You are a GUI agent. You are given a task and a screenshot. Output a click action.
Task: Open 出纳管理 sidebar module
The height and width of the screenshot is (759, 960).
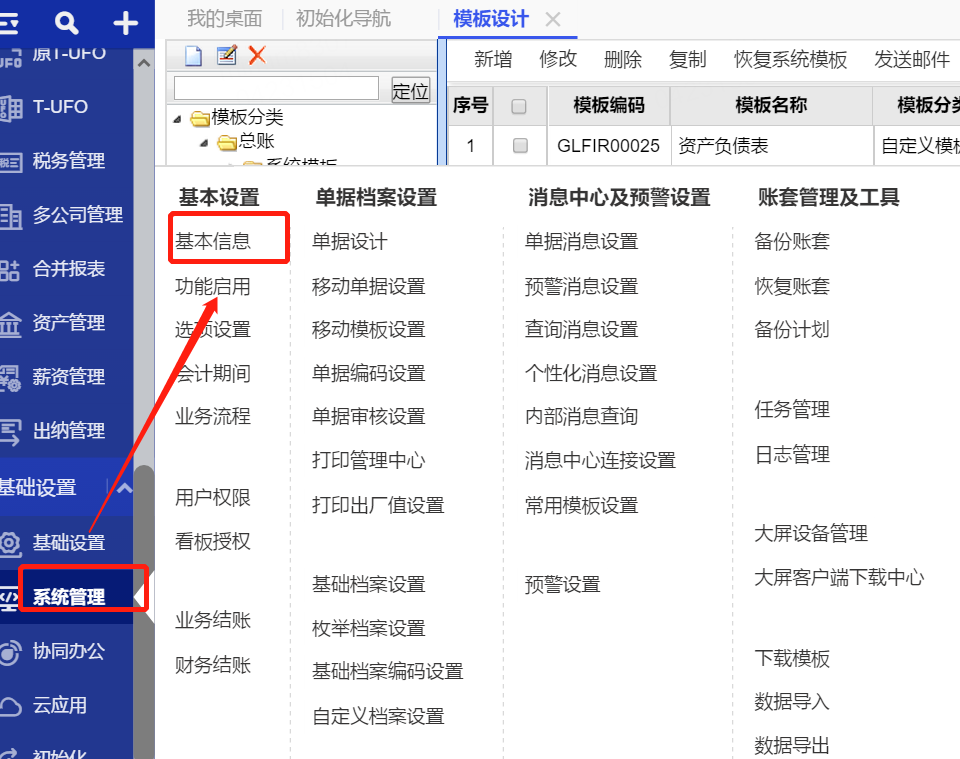(x=69, y=430)
